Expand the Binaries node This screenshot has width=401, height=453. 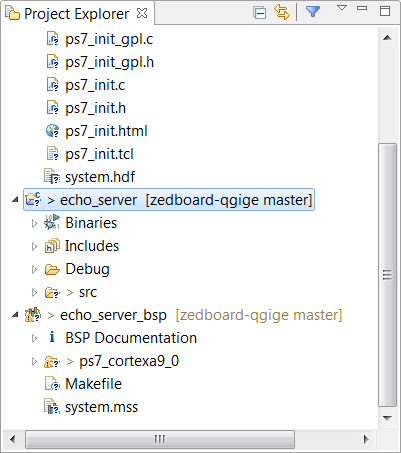click(x=34, y=223)
